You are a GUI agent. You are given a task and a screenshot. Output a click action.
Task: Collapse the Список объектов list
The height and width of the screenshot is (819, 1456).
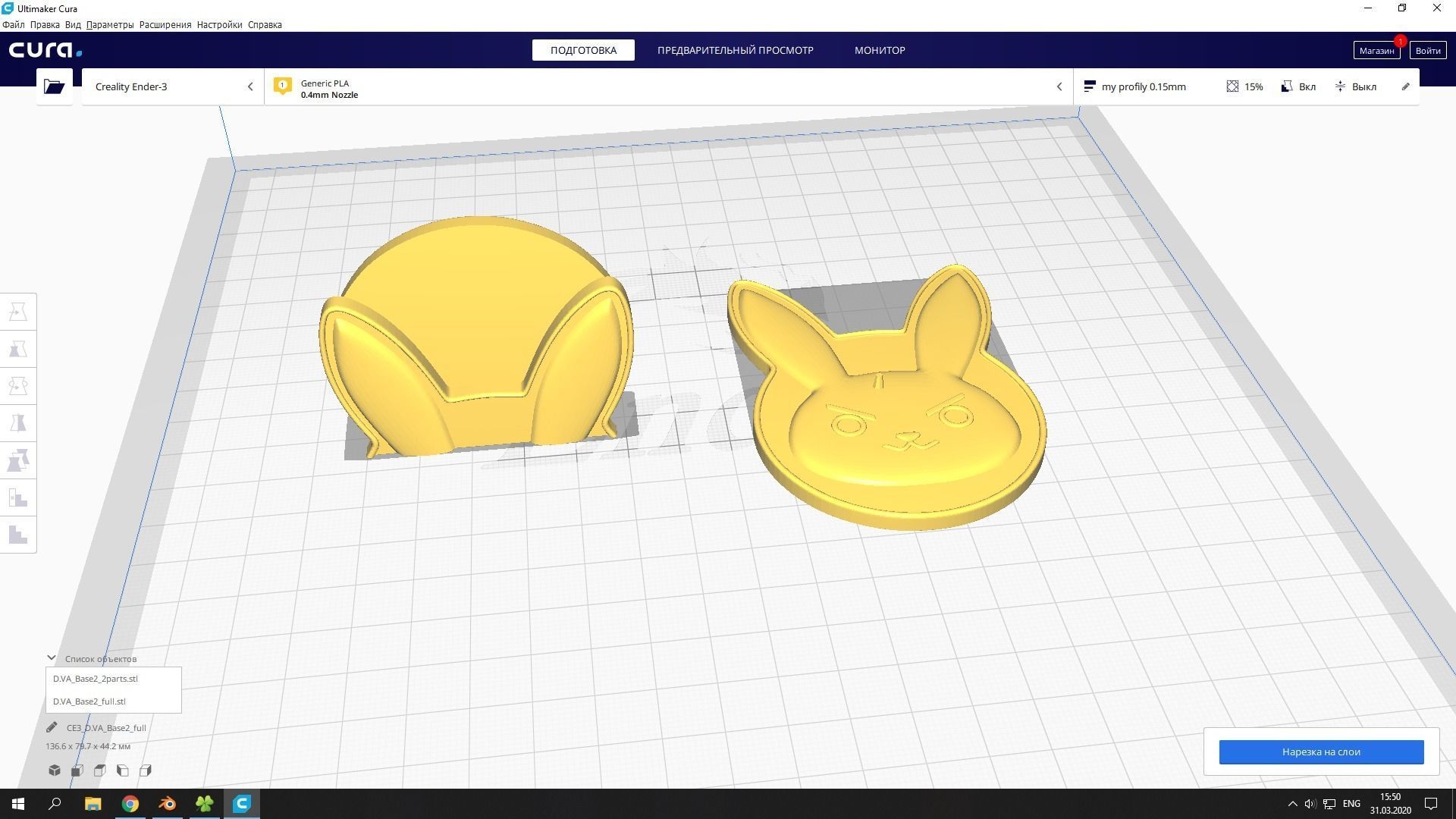tap(51, 657)
